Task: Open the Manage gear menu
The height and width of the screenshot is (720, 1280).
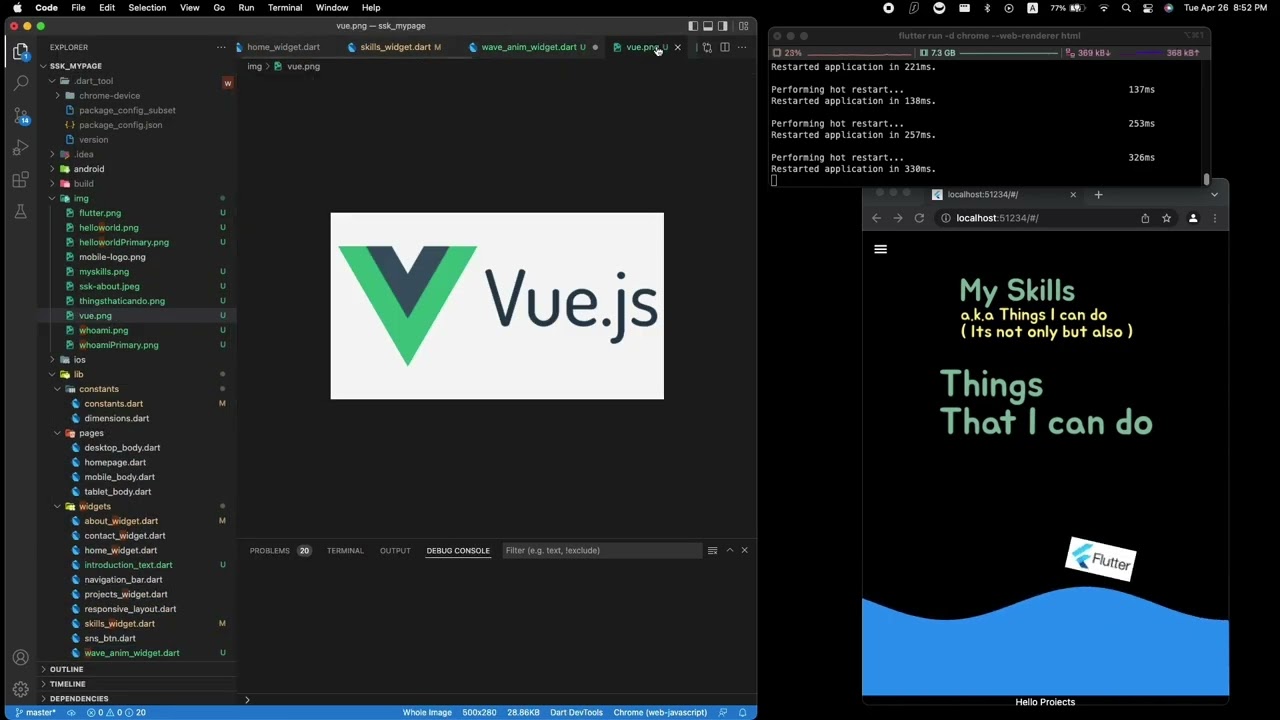Action: [20, 689]
